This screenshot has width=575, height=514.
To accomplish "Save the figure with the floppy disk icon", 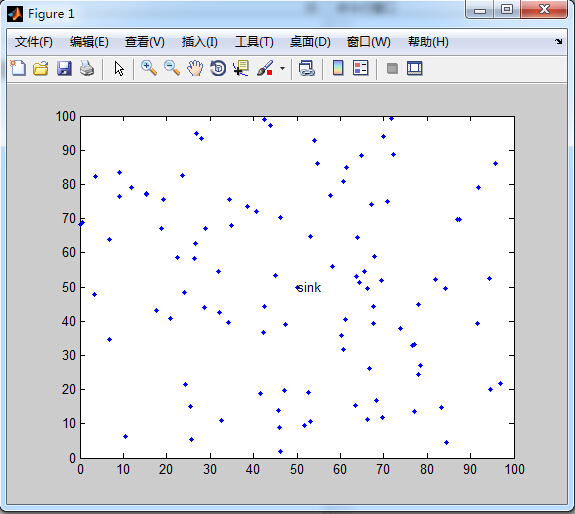I will click(x=64, y=68).
